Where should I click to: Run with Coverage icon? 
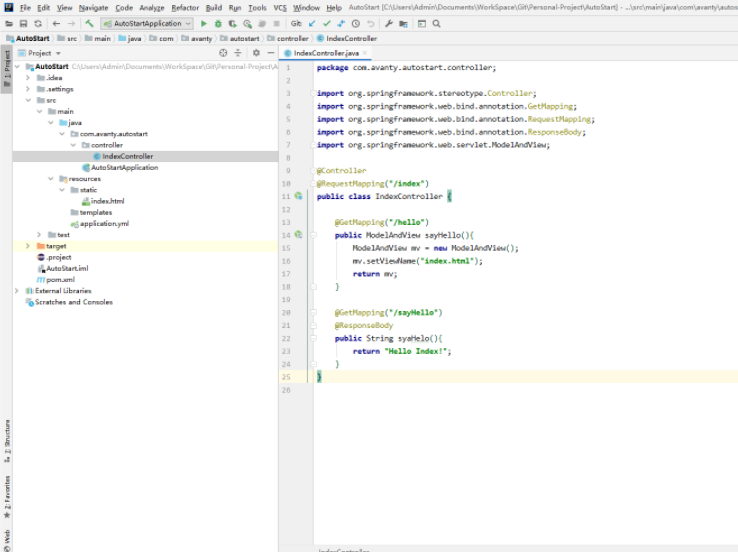click(x=233, y=24)
